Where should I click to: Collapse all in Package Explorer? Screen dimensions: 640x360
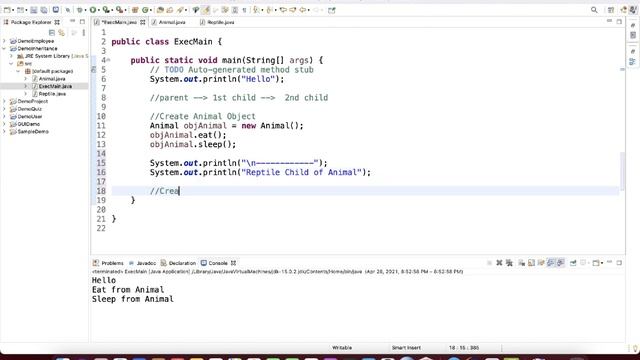coord(51,32)
